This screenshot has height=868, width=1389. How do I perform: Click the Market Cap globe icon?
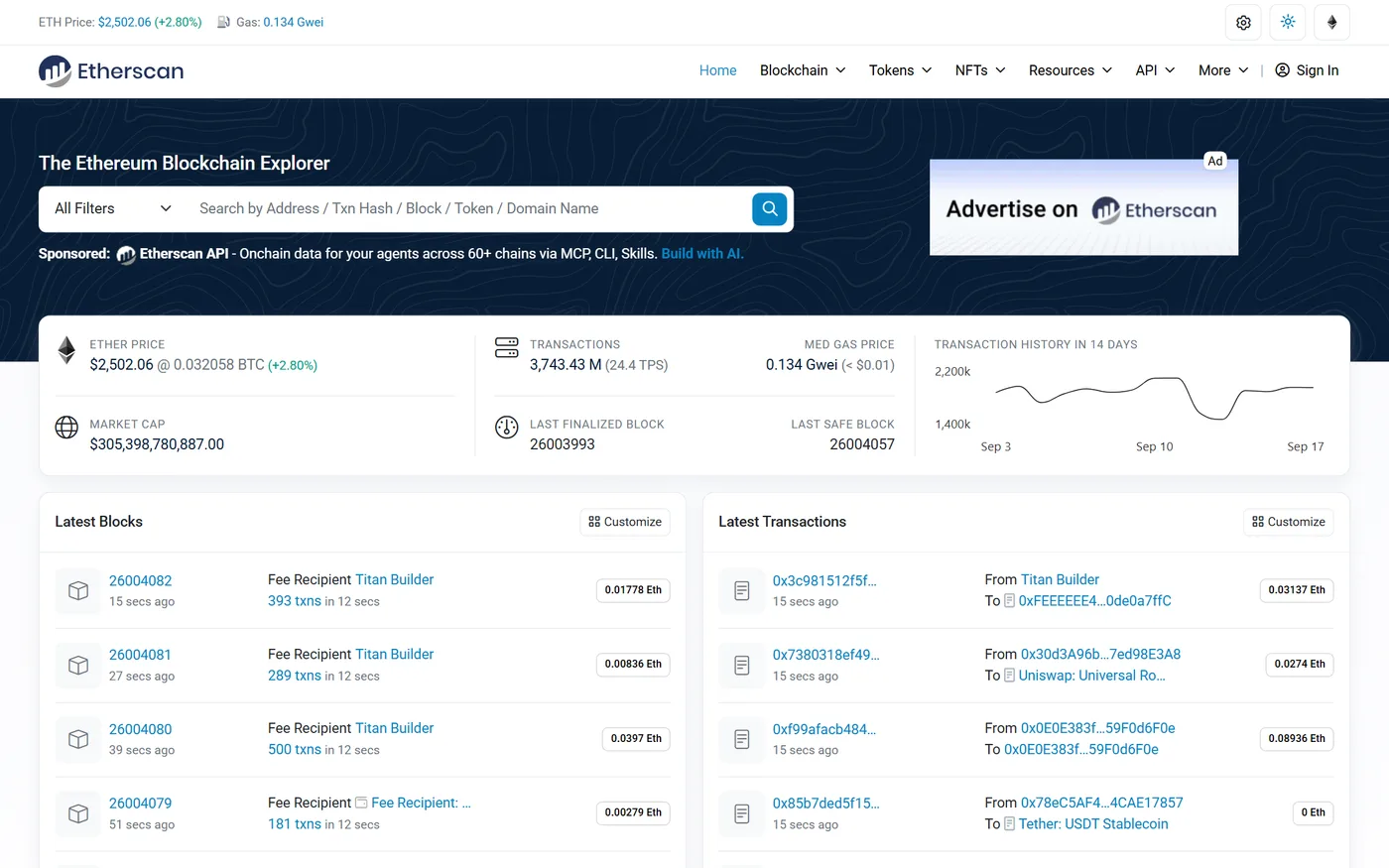pyautogui.click(x=66, y=427)
